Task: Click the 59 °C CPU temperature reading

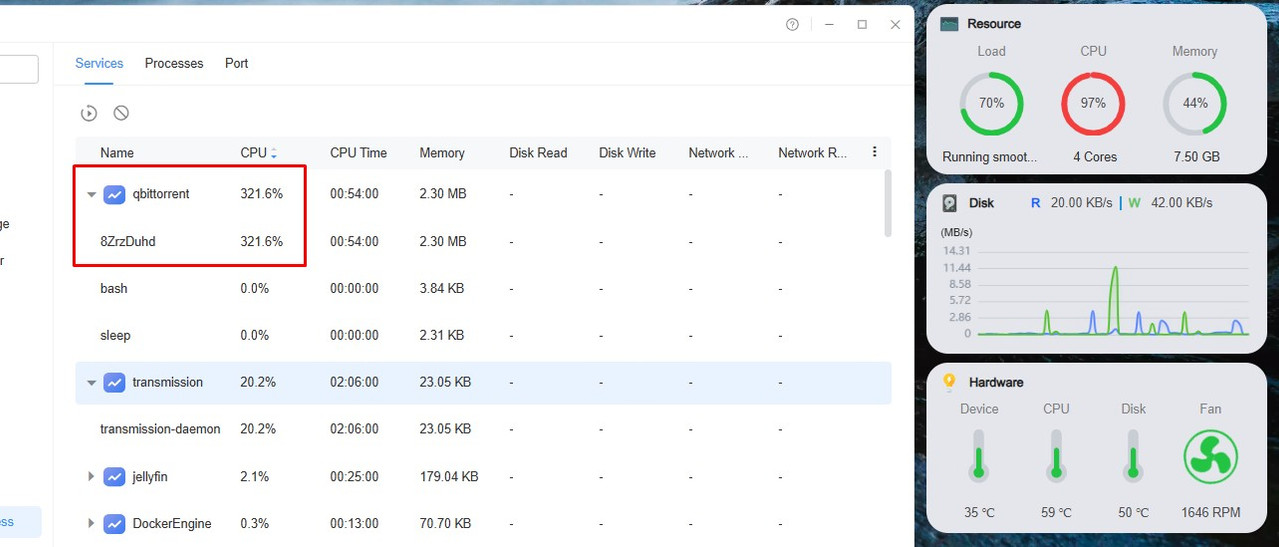Action: (1056, 512)
